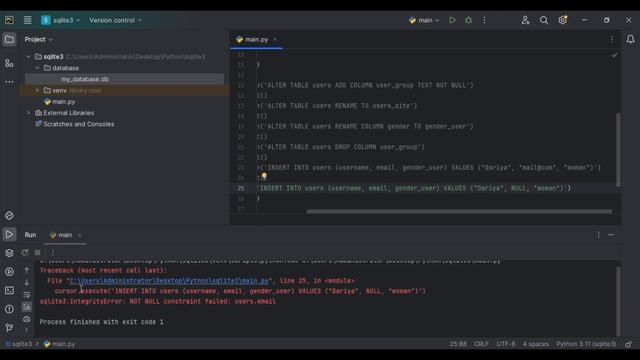Open Python 3.11 interpreter selector
640x360 pixels.
pyautogui.click(x=586, y=344)
